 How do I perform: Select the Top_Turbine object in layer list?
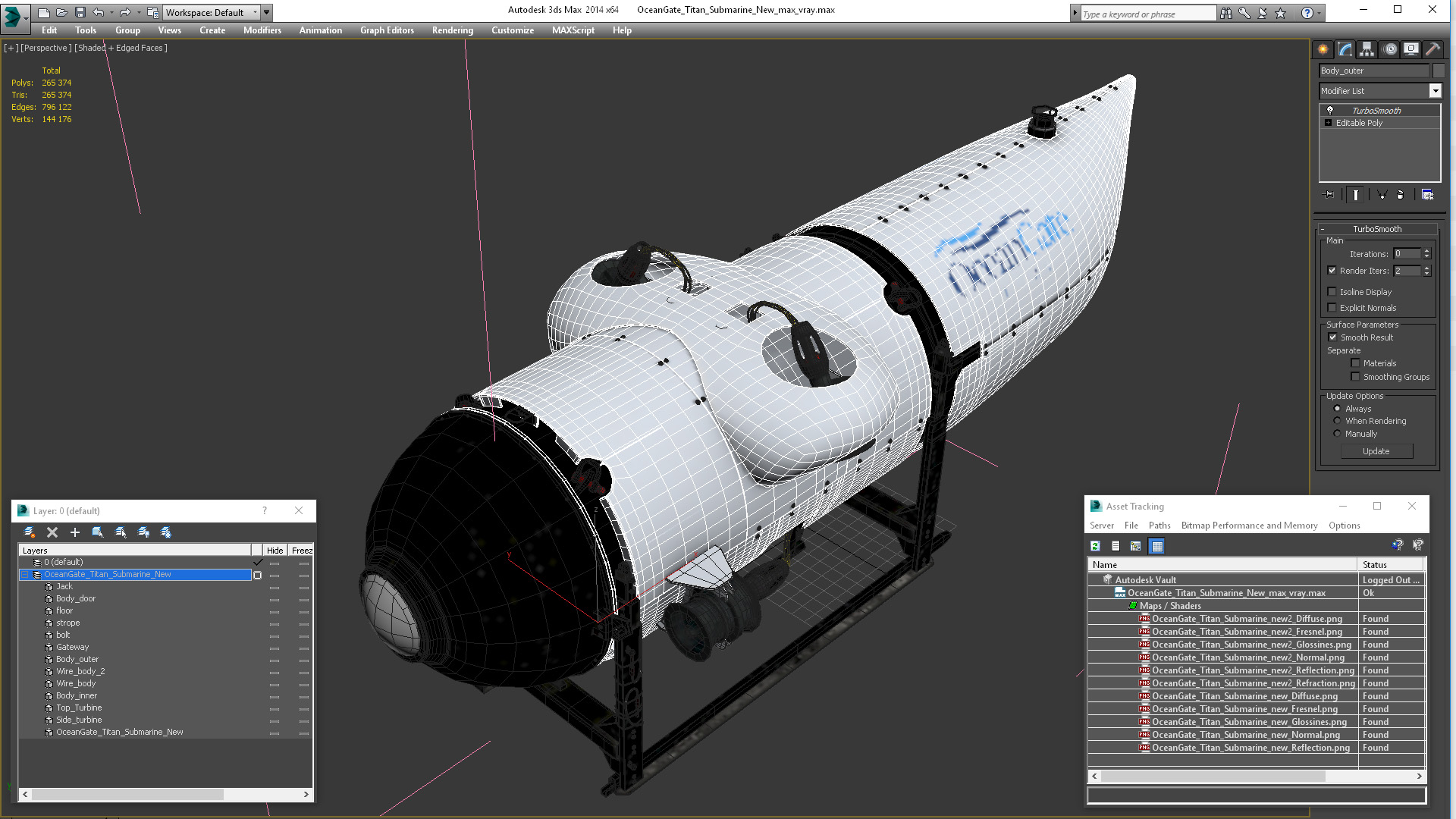79,708
